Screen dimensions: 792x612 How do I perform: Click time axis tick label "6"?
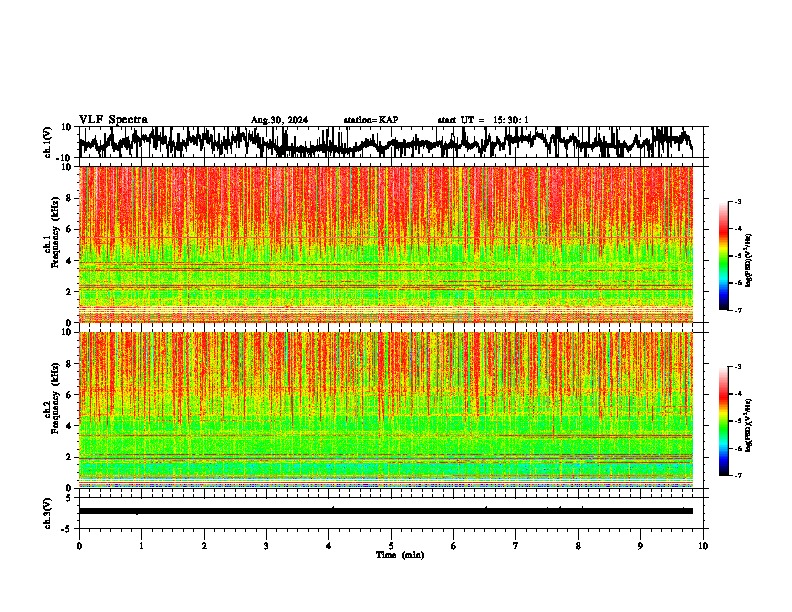[454, 546]
